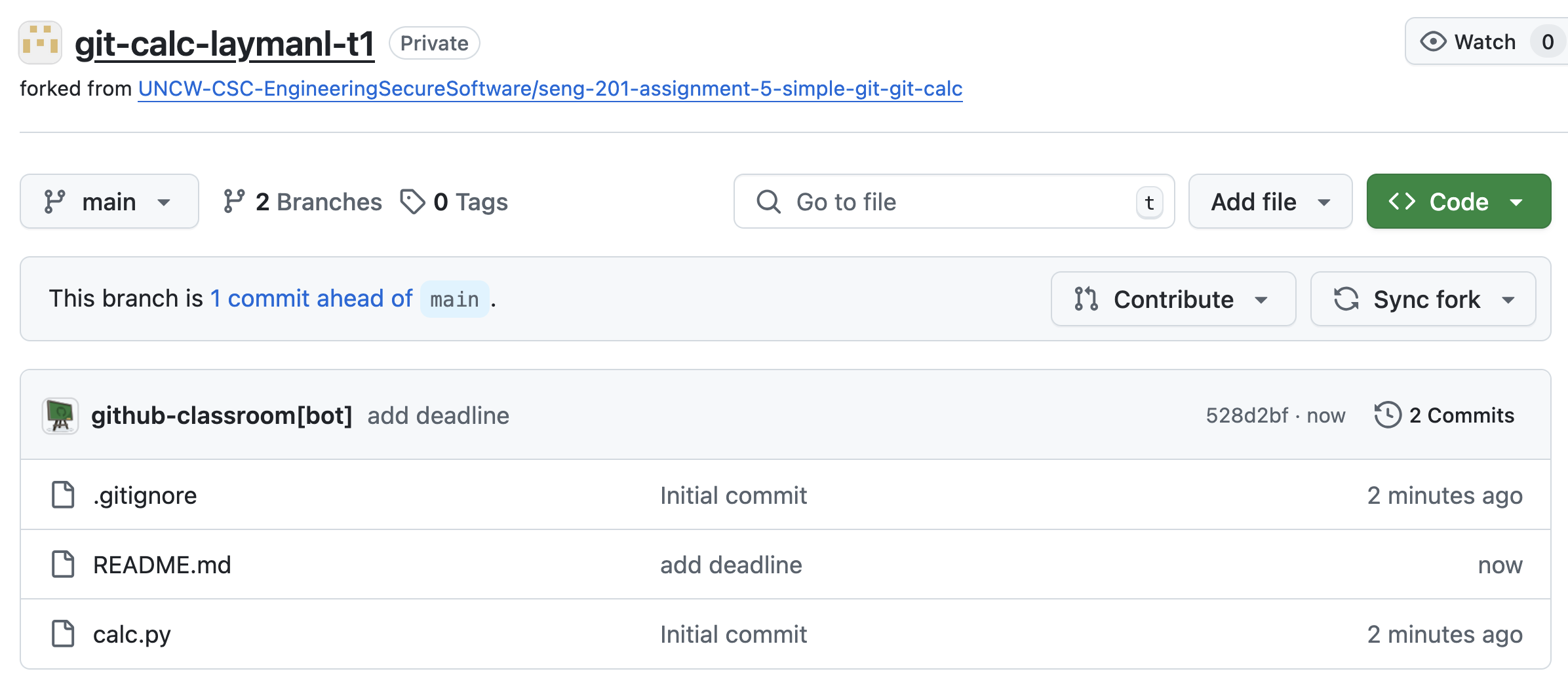Click the file icon for .gitignore
Viewport: 1568px width, 684px height.
point(63,495)
